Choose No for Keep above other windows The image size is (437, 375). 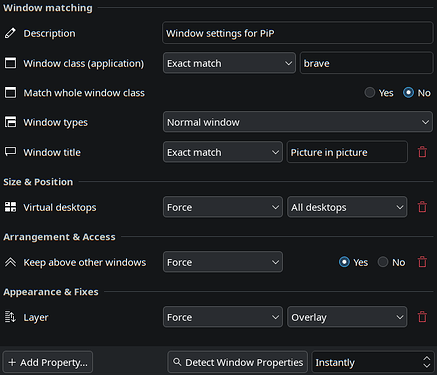pyautogui.click(x=383, y=262)
